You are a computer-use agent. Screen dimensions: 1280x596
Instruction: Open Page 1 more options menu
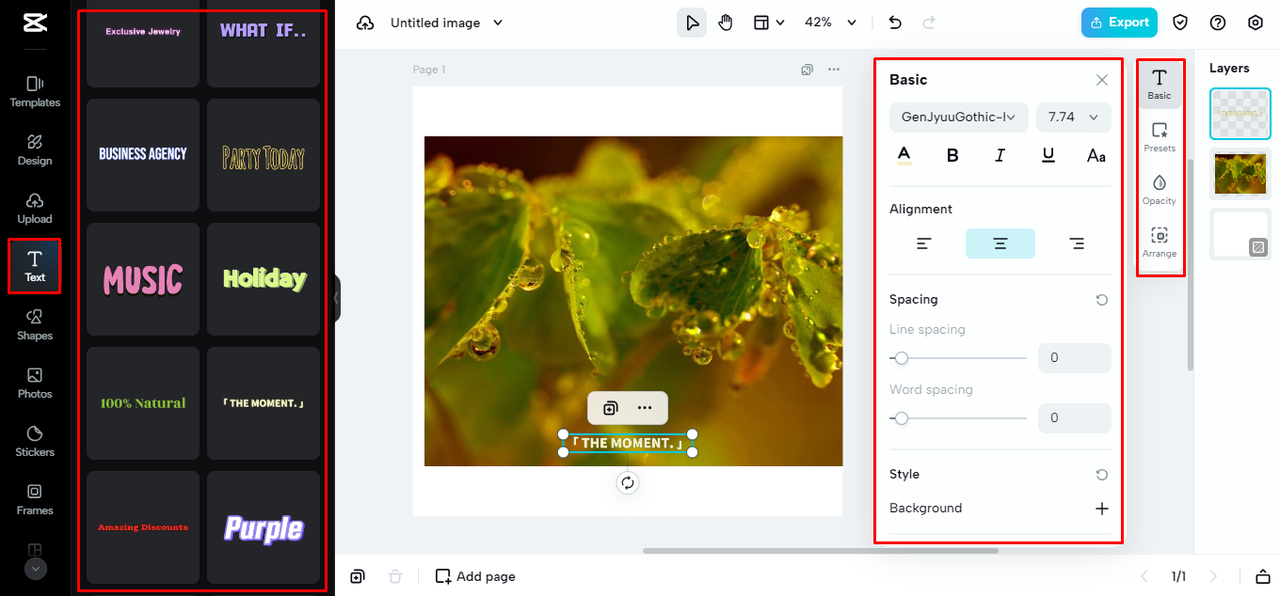click(834, 70)
